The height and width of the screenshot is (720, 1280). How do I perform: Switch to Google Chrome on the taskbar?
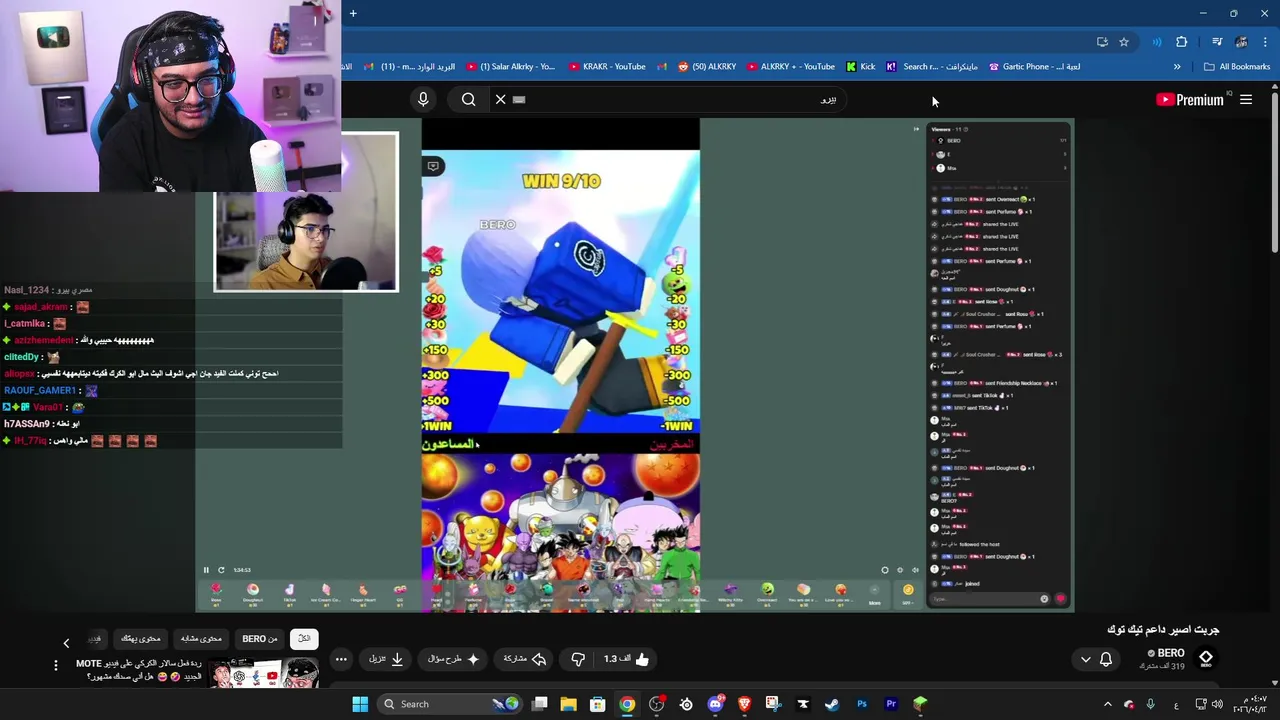pyautogui.click(x=627, y=704)
